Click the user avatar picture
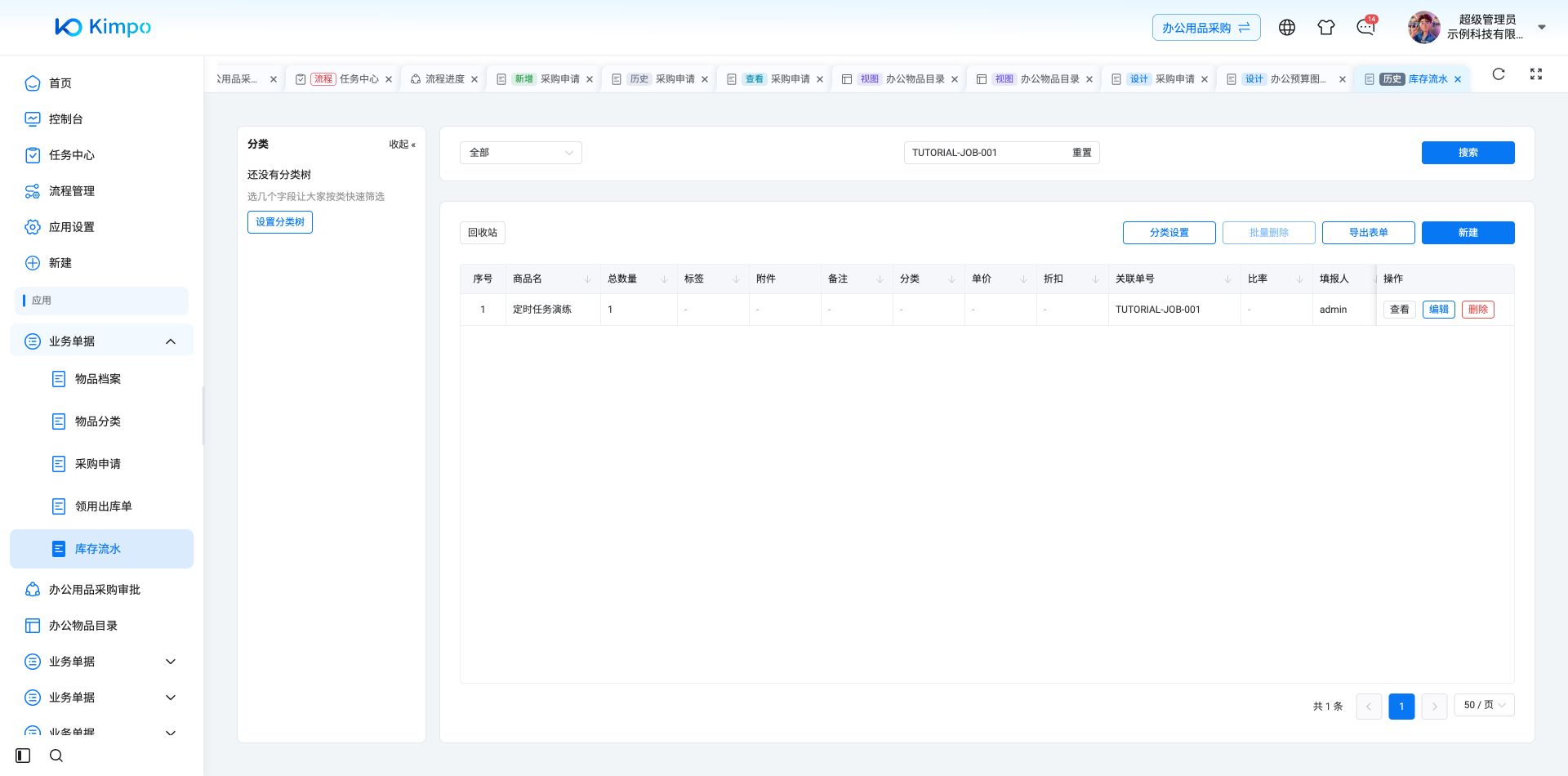 pos(1423,27)
